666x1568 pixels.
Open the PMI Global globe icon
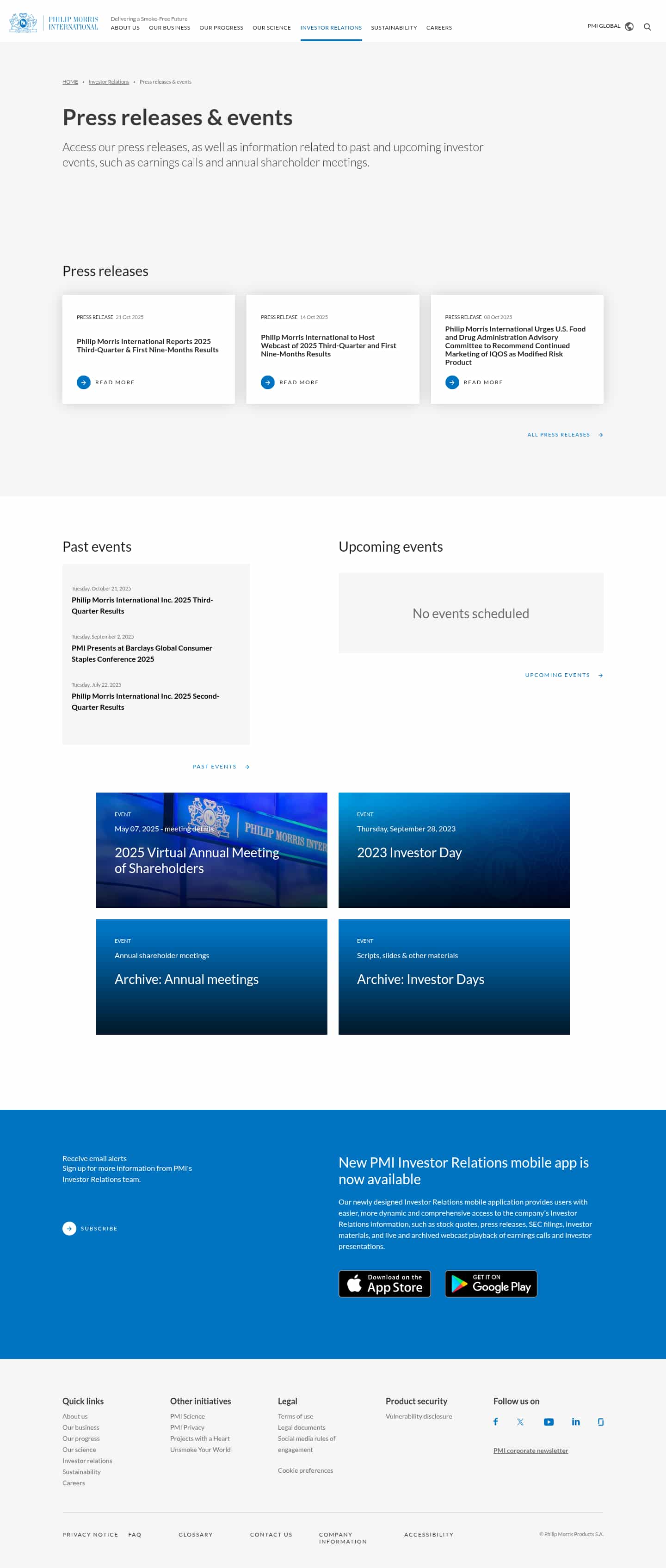tap(629, 26)
